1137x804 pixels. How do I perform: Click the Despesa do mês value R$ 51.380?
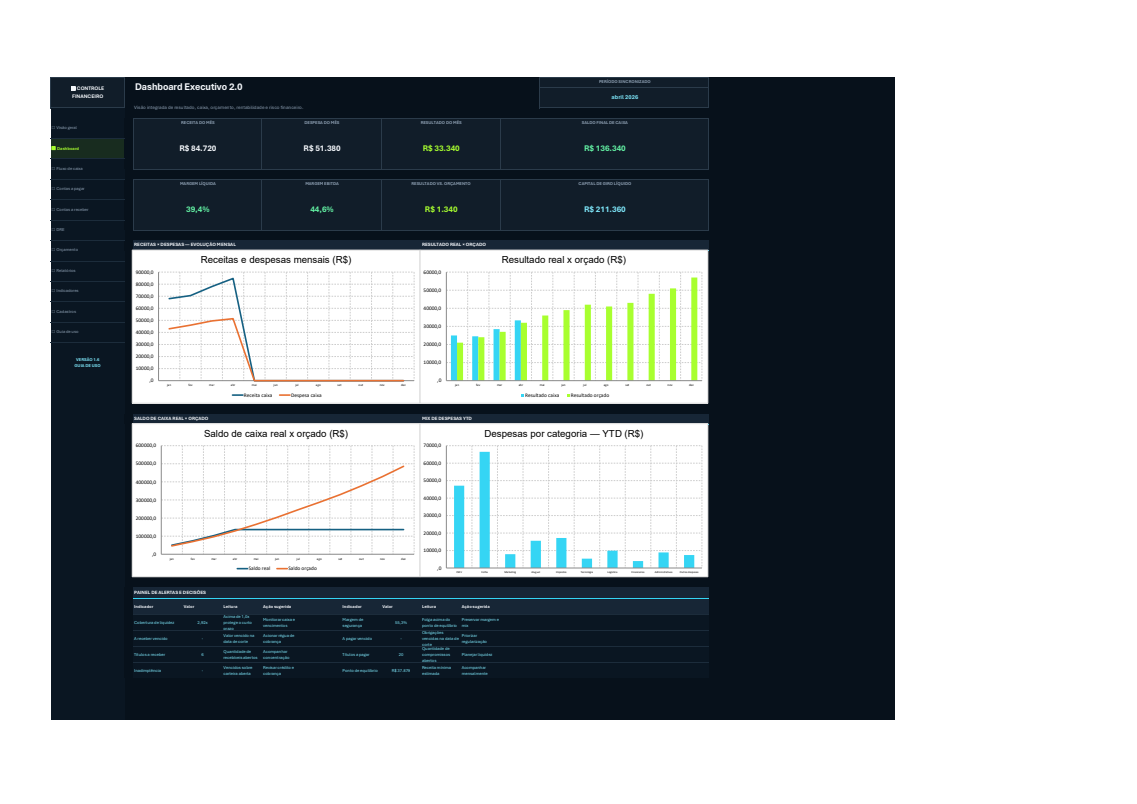[x=322, y=148]
